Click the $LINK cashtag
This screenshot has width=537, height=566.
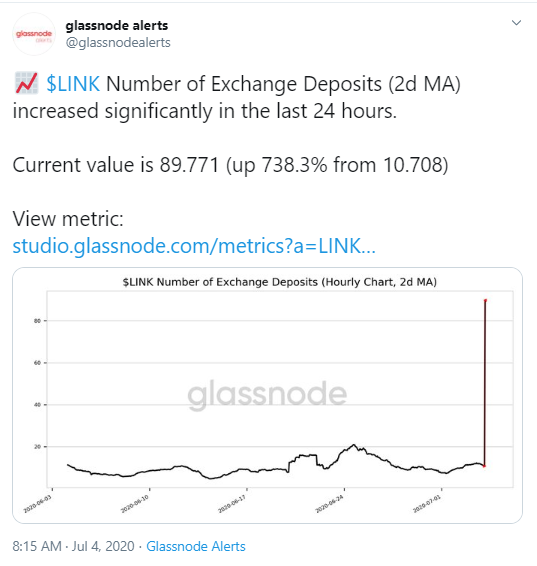pyautogui.click(x=73, y=84)
